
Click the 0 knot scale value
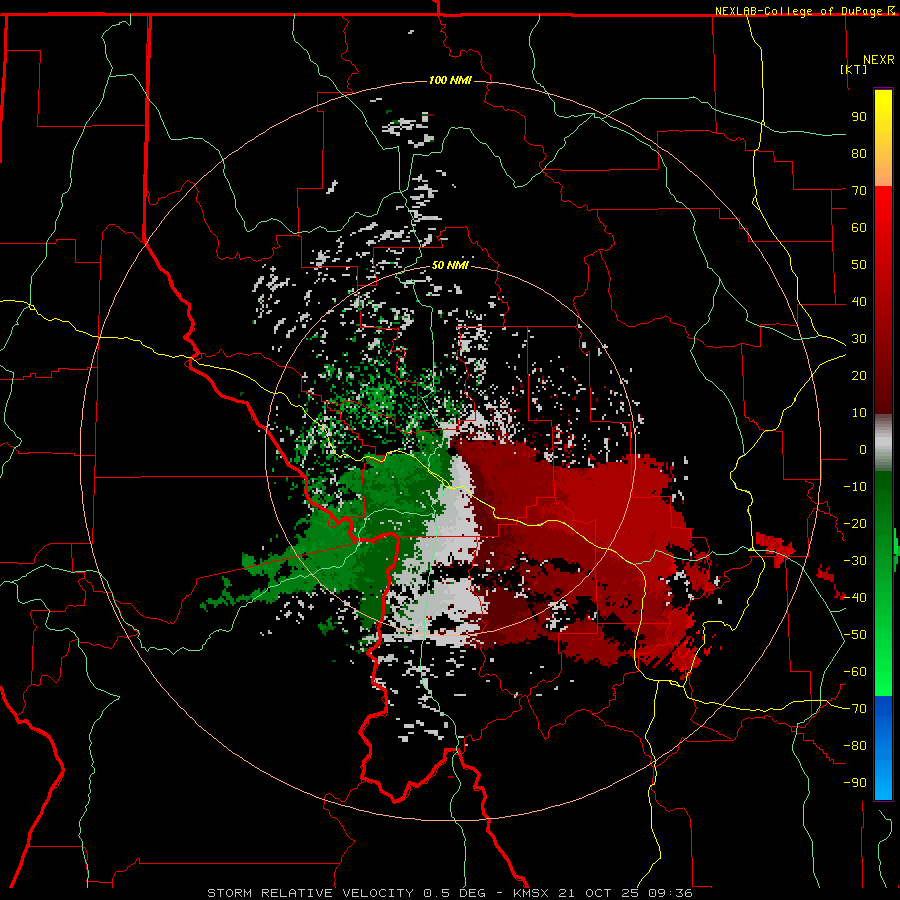[x=863, y=449]
